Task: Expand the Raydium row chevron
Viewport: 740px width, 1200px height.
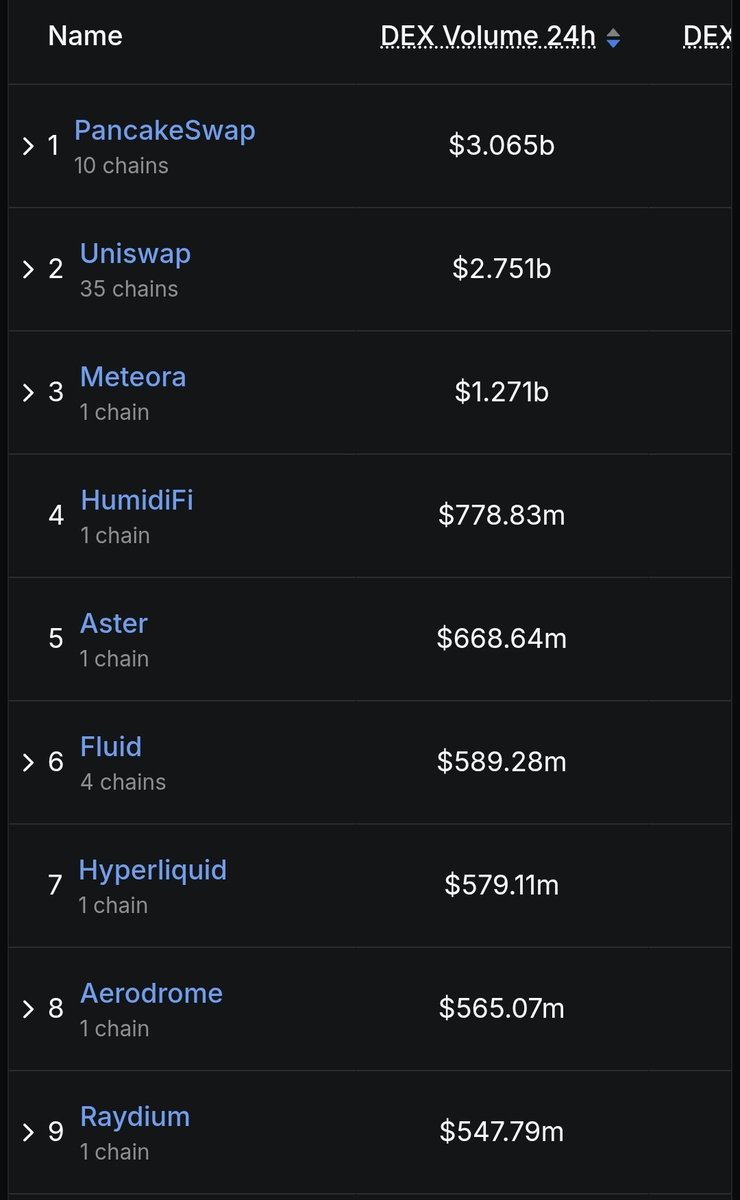Action: (x=28, y=1132)
